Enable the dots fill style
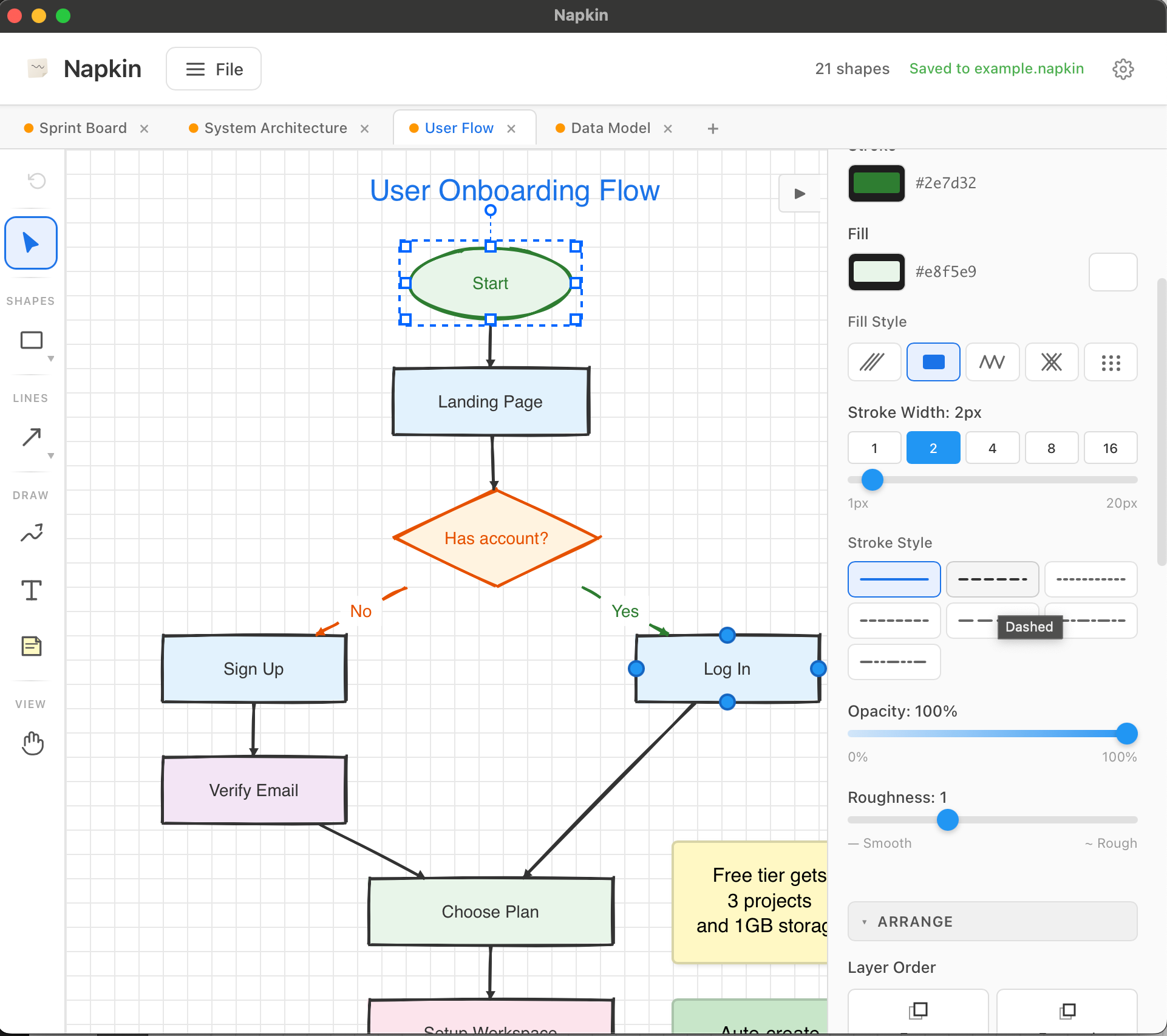Viewport: 1167px width, 1036px height. [x=1111, y=362]
